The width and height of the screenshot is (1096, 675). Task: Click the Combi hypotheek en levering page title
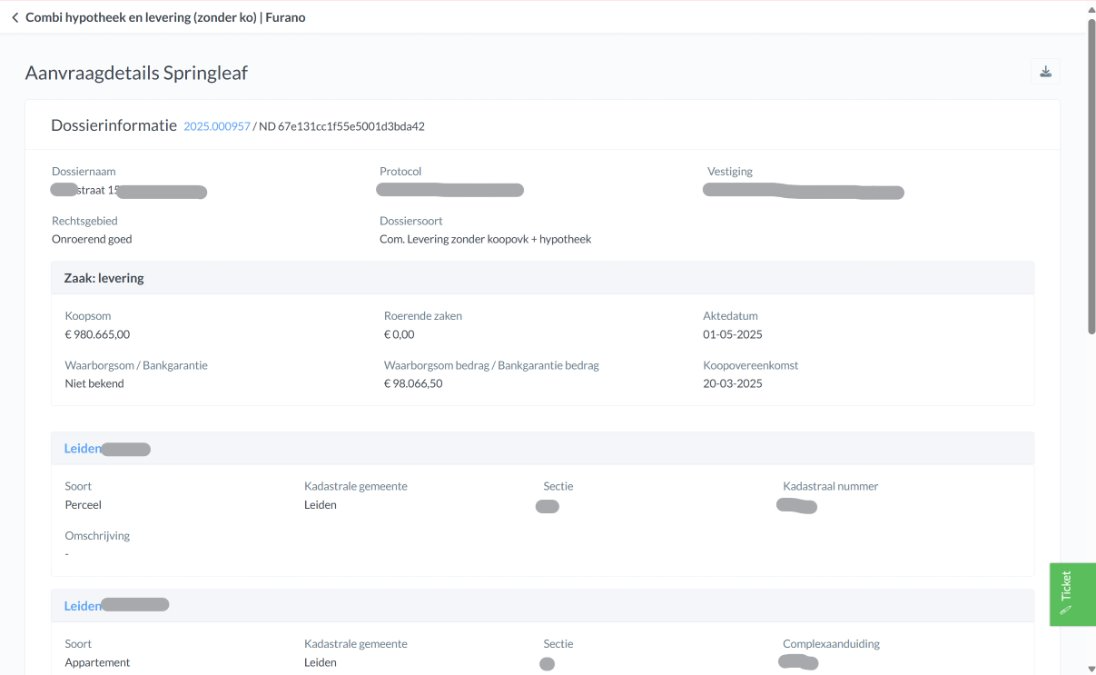pyautogui.click(x=165, y=17)
